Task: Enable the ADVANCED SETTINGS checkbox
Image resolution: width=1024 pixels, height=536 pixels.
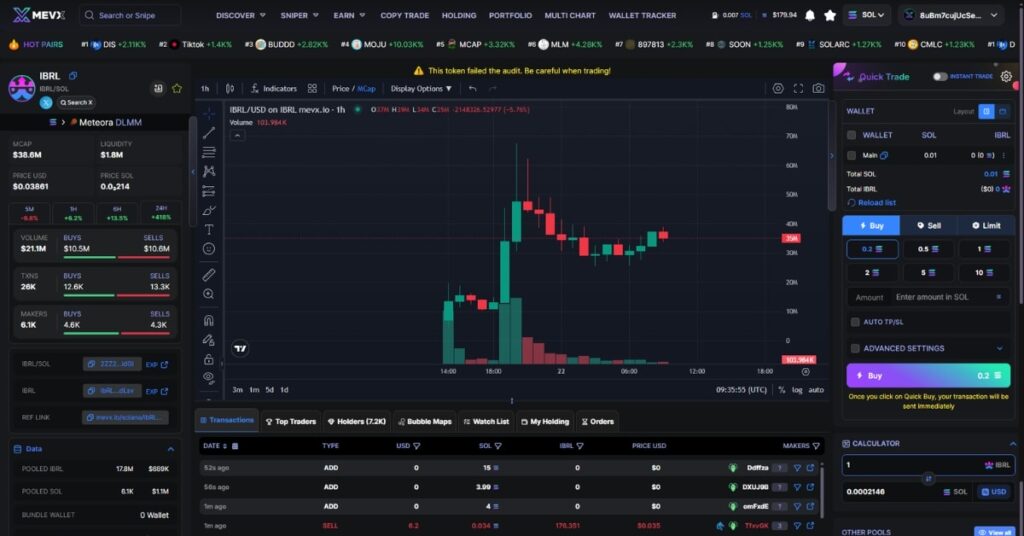Action: 855,349
